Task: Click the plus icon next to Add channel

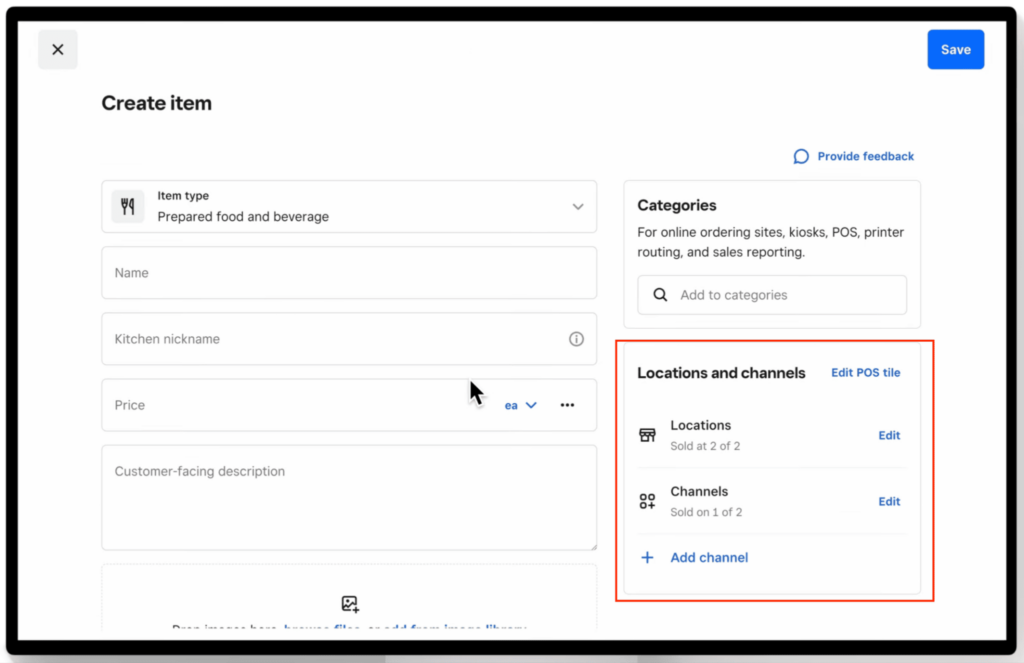Action: (647, 557)
